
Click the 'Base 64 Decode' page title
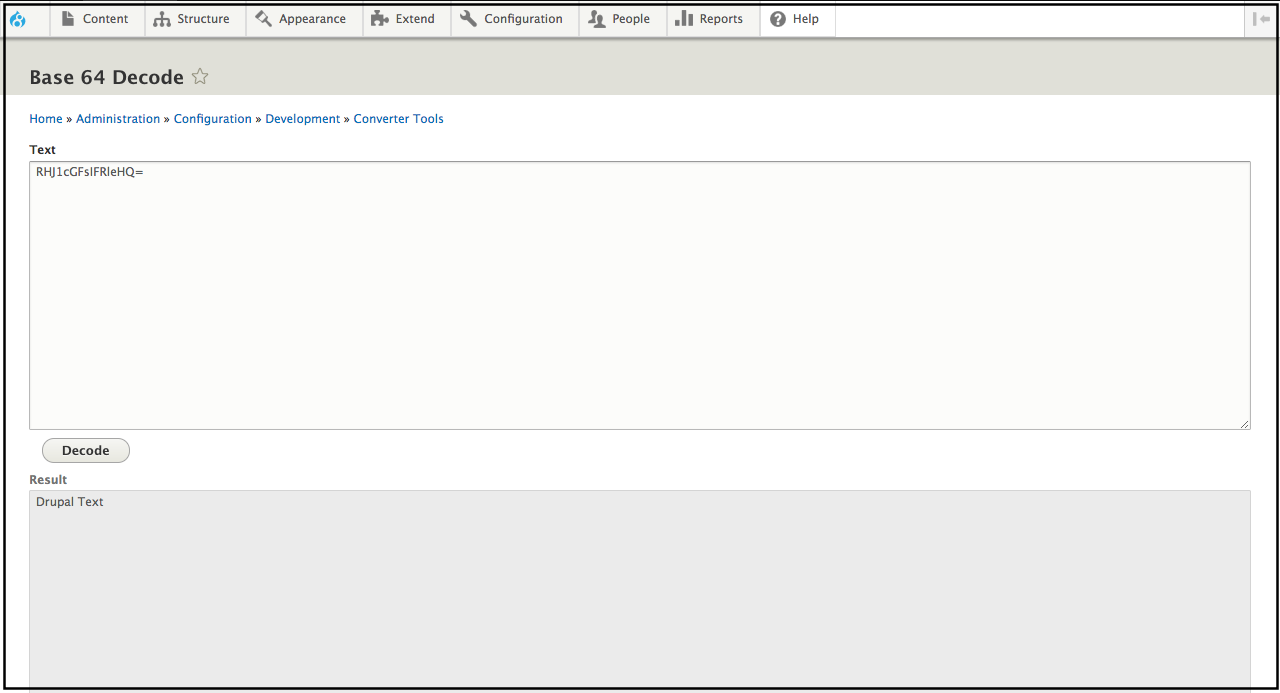pos(107,77)
